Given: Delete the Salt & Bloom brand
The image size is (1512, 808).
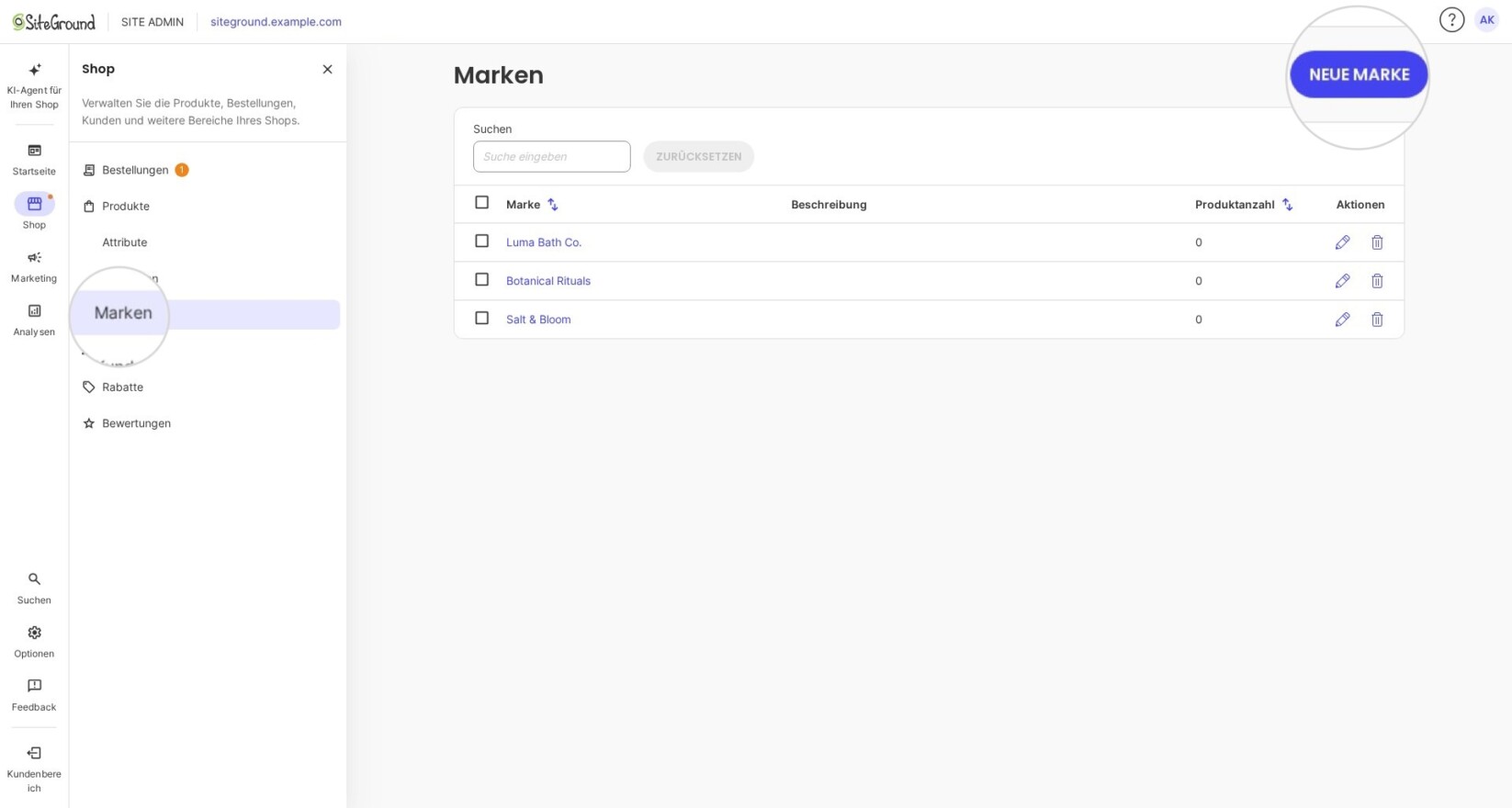Looking at the screenshot, I should click(1377, 320).
